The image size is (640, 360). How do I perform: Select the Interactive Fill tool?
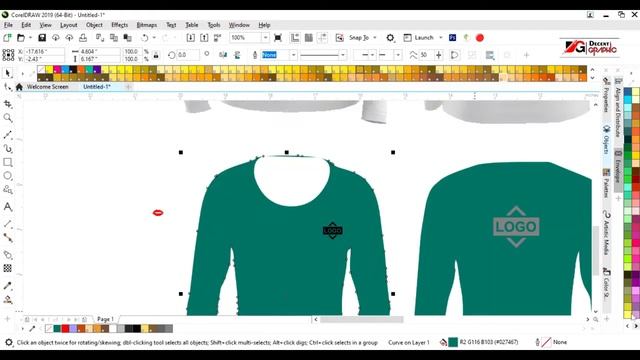(7, 300)
